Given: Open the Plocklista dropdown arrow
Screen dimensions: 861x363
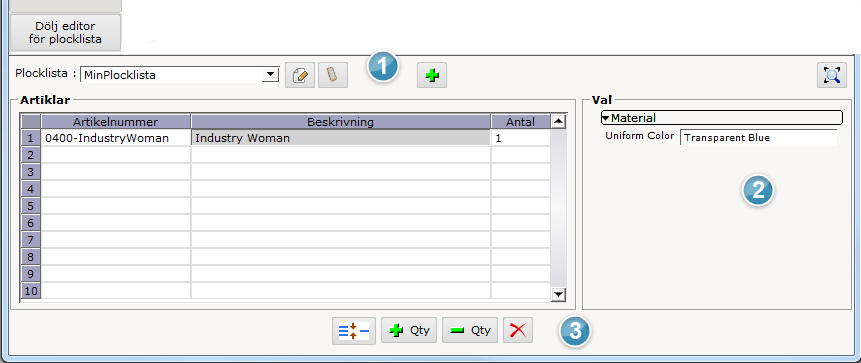Looking at the screenshot, I should 270,74.
